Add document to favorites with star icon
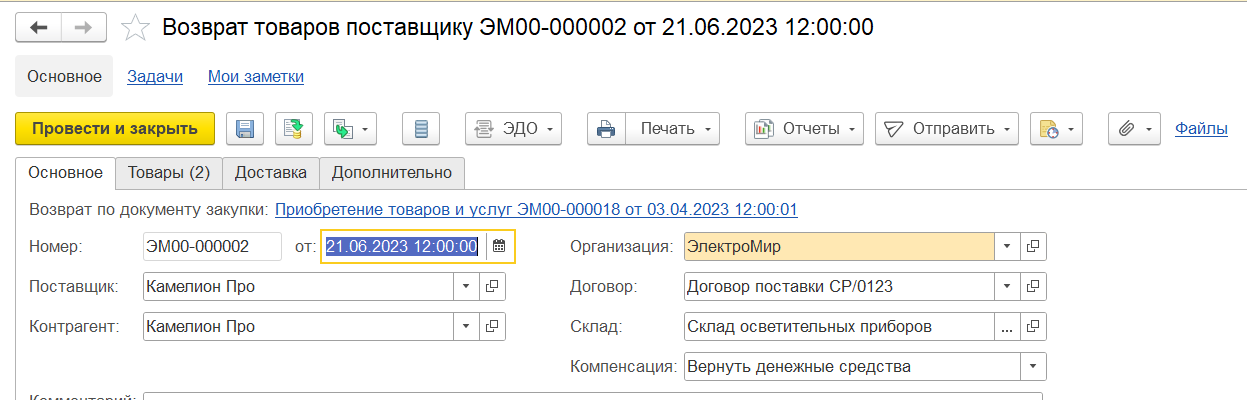The image size is (1247, 400). [134, 28]
